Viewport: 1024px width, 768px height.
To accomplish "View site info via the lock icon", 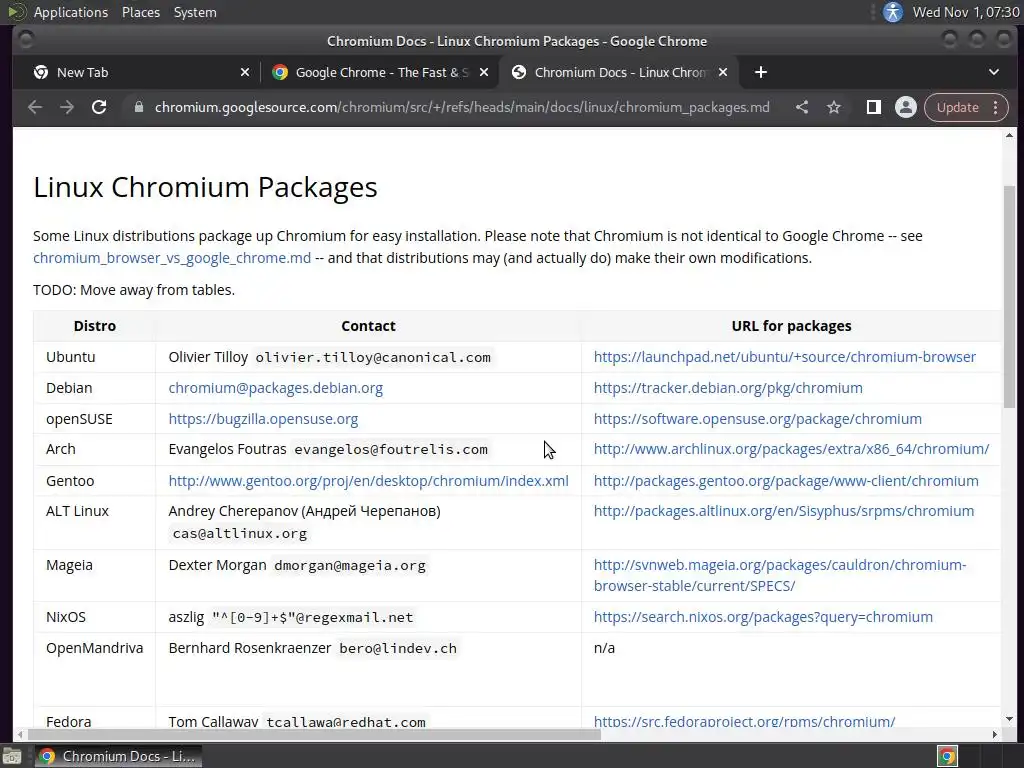I will [138, 107].
